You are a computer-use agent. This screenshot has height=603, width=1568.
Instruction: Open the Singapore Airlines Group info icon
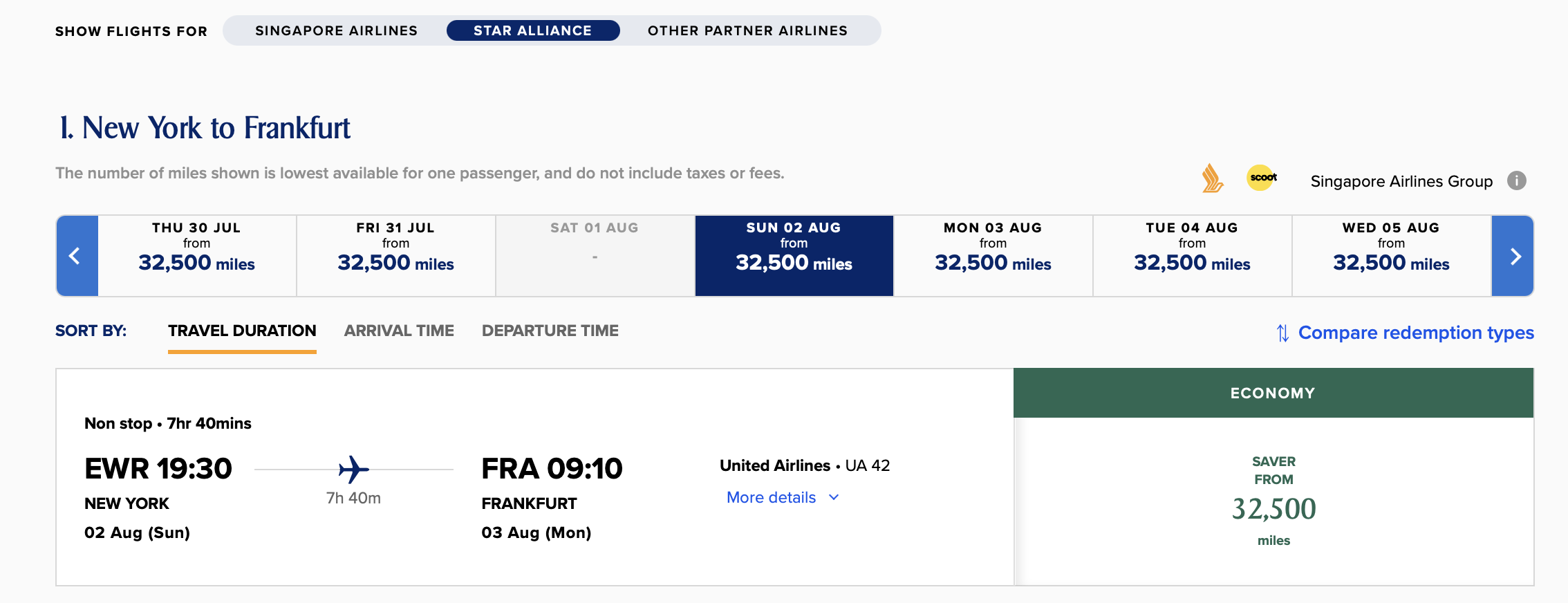tap(1516, 180)
